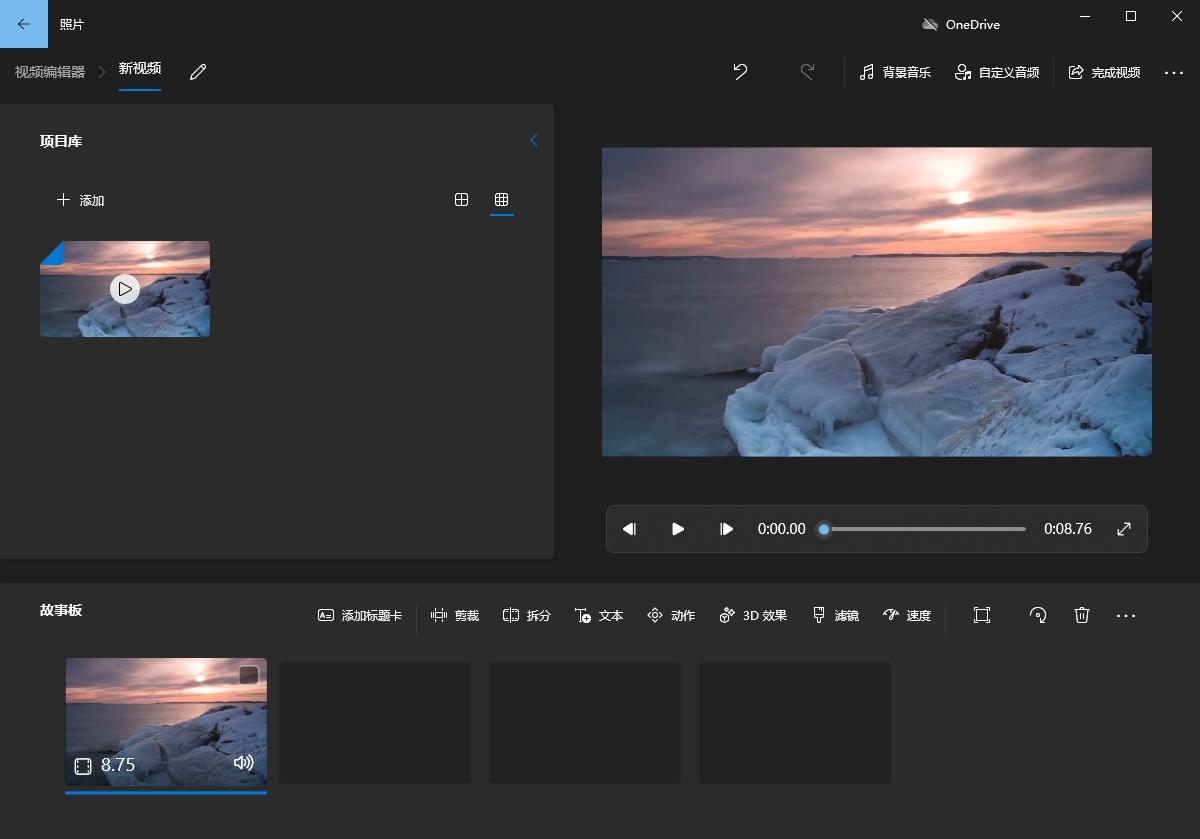This screenshot has height=839, width=1200.
Task: Switch project library to medium grid view
Action: point(461,200)
